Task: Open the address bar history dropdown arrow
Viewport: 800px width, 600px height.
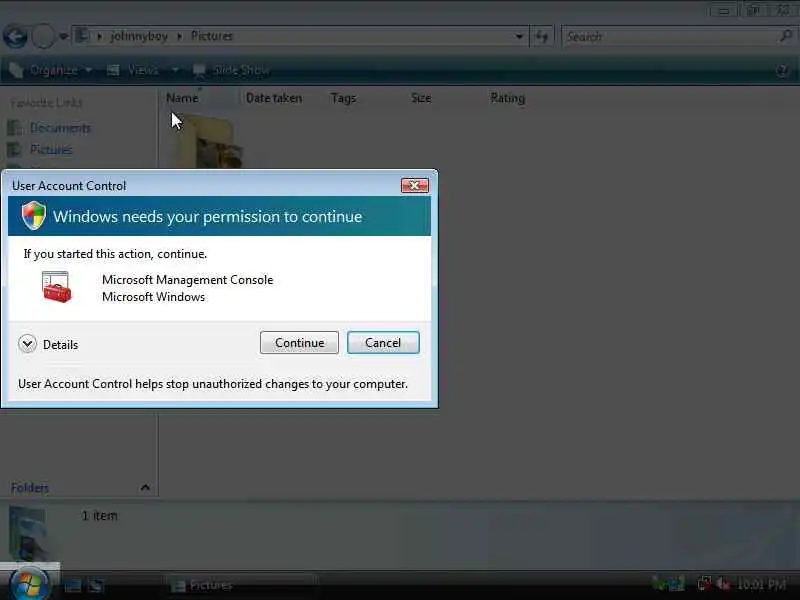Action: tap(519, 36)
